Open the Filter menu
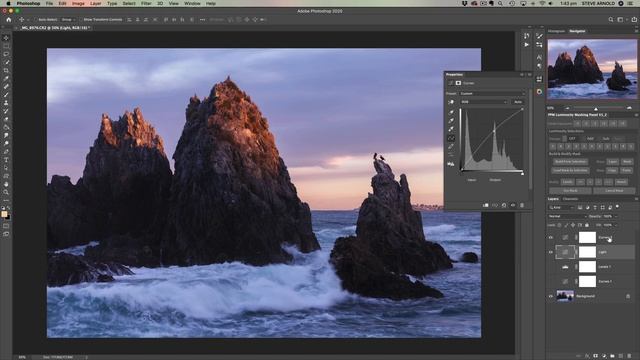Image resolution: width=640 pixels, height=360 pixels. [x=146, y=3]
